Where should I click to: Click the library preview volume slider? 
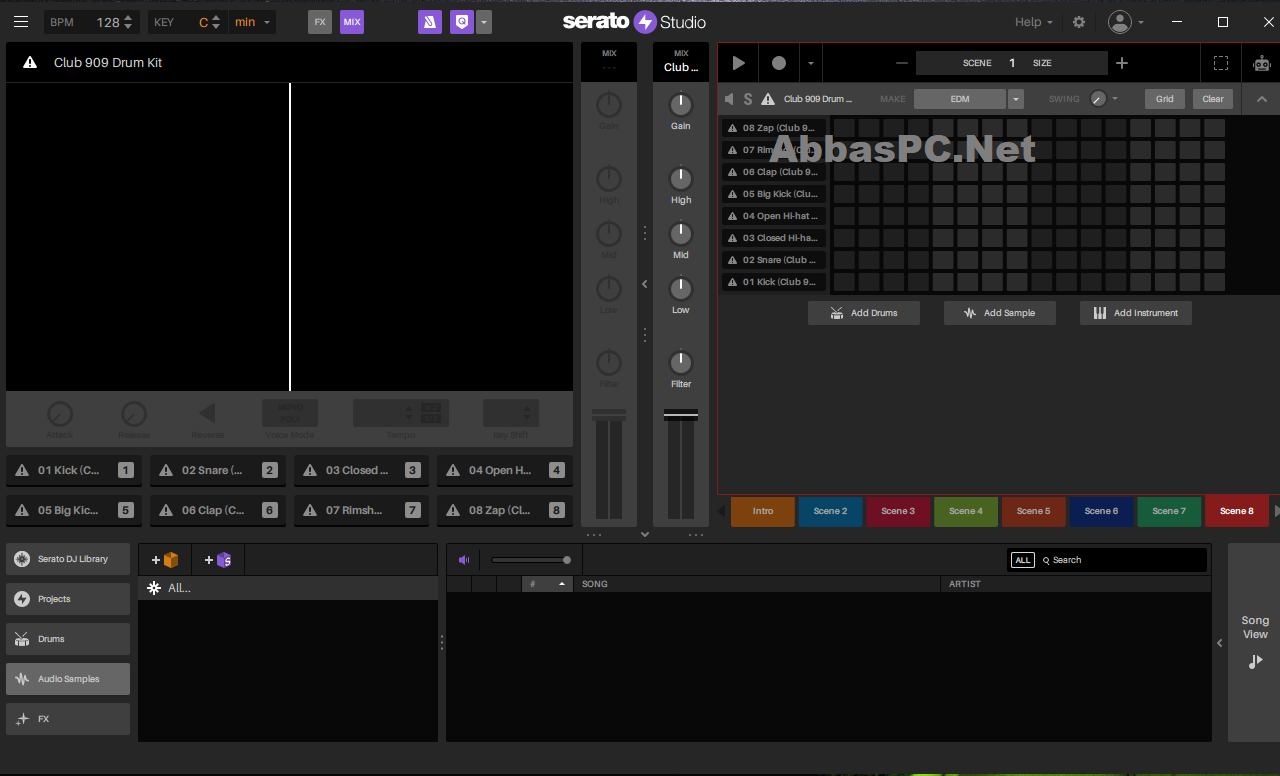tap(531, 560)
